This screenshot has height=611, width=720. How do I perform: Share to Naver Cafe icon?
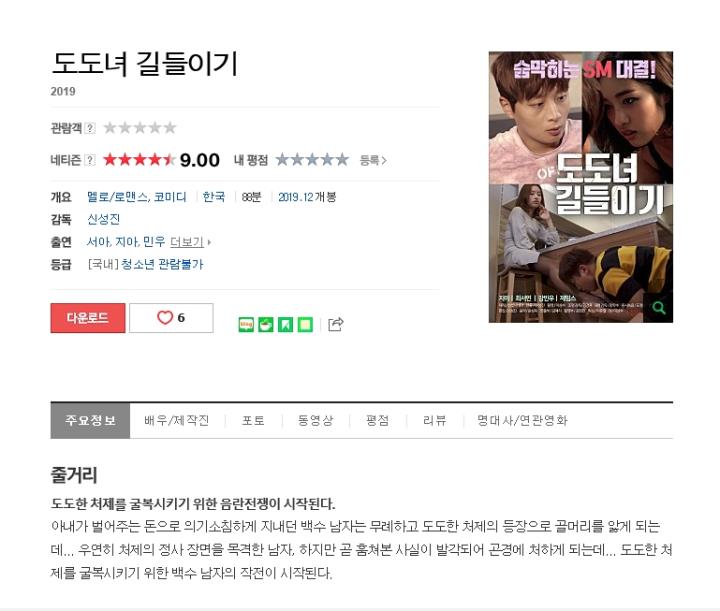click(x=266, y=325)
